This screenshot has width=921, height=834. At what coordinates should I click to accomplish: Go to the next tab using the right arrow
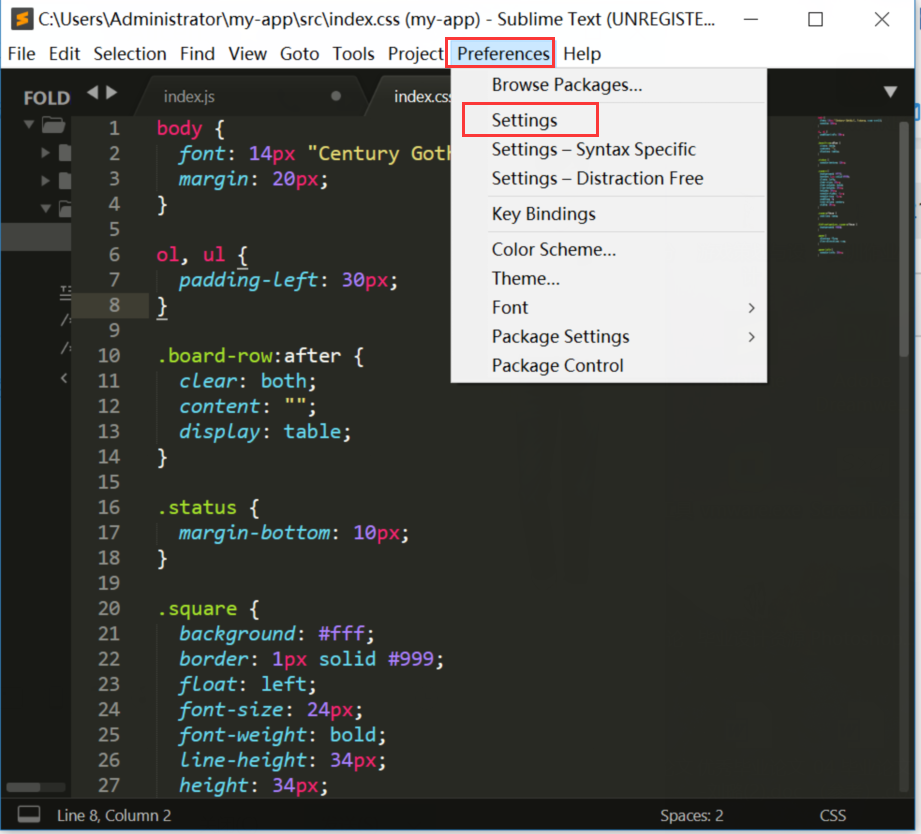pyautogui.click(x=112, y=92)
